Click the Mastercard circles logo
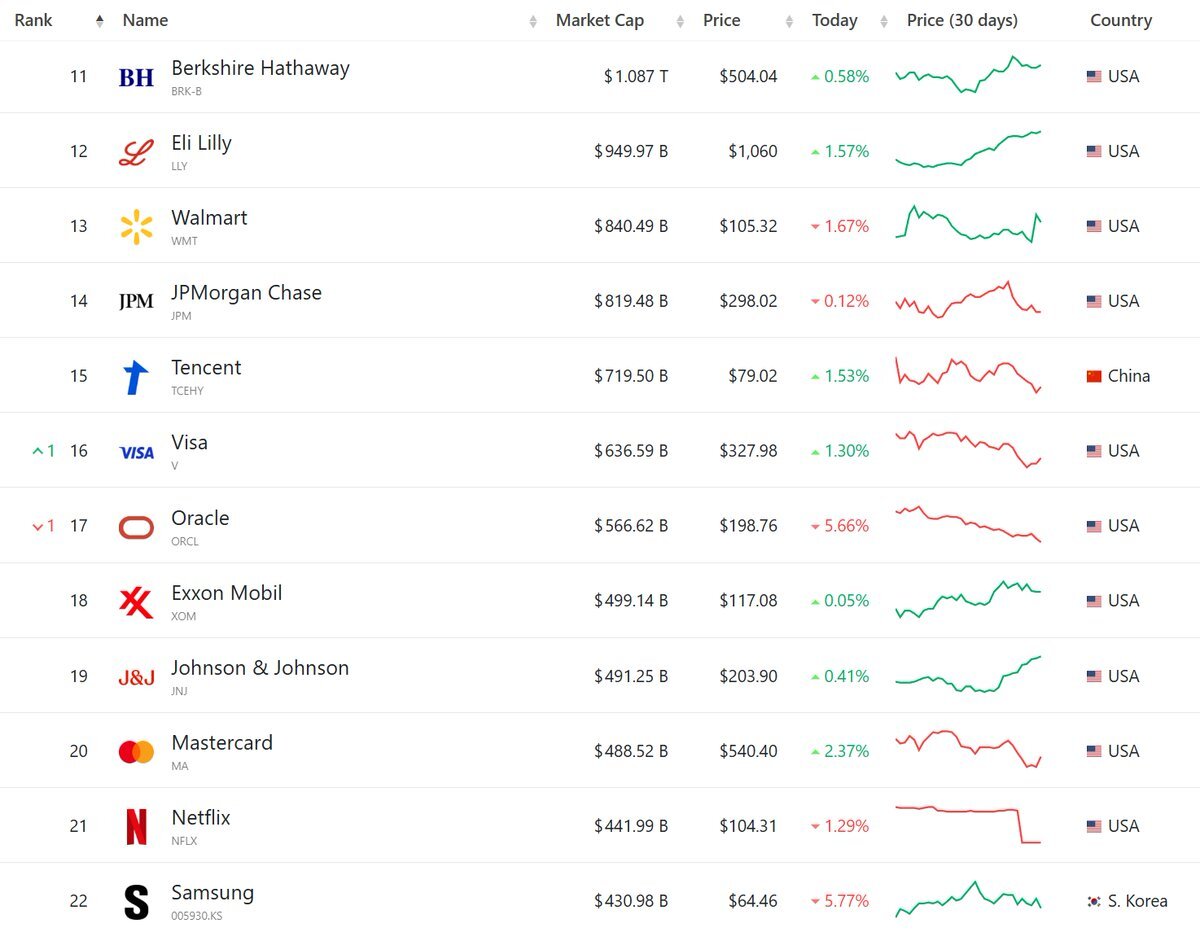 pyautogui.click(x=136, y=752)
